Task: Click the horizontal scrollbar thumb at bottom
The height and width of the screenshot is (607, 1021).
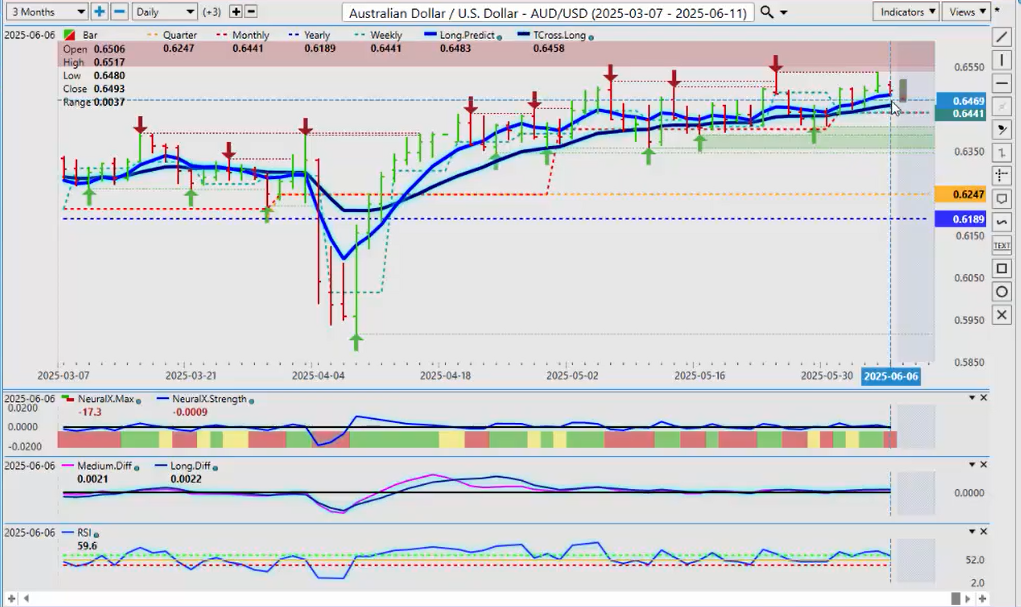Action: 955,598
